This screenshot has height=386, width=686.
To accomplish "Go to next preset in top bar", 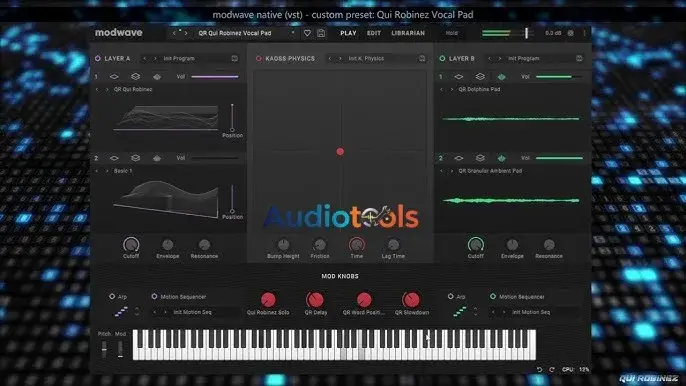I will click(186, 33).
